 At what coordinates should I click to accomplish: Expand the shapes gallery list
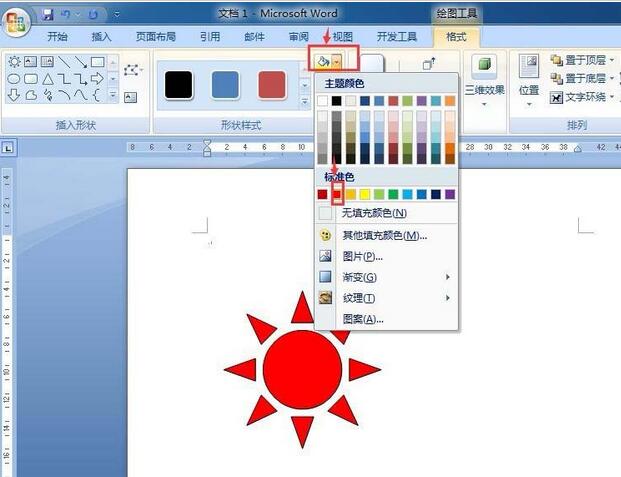113,95
